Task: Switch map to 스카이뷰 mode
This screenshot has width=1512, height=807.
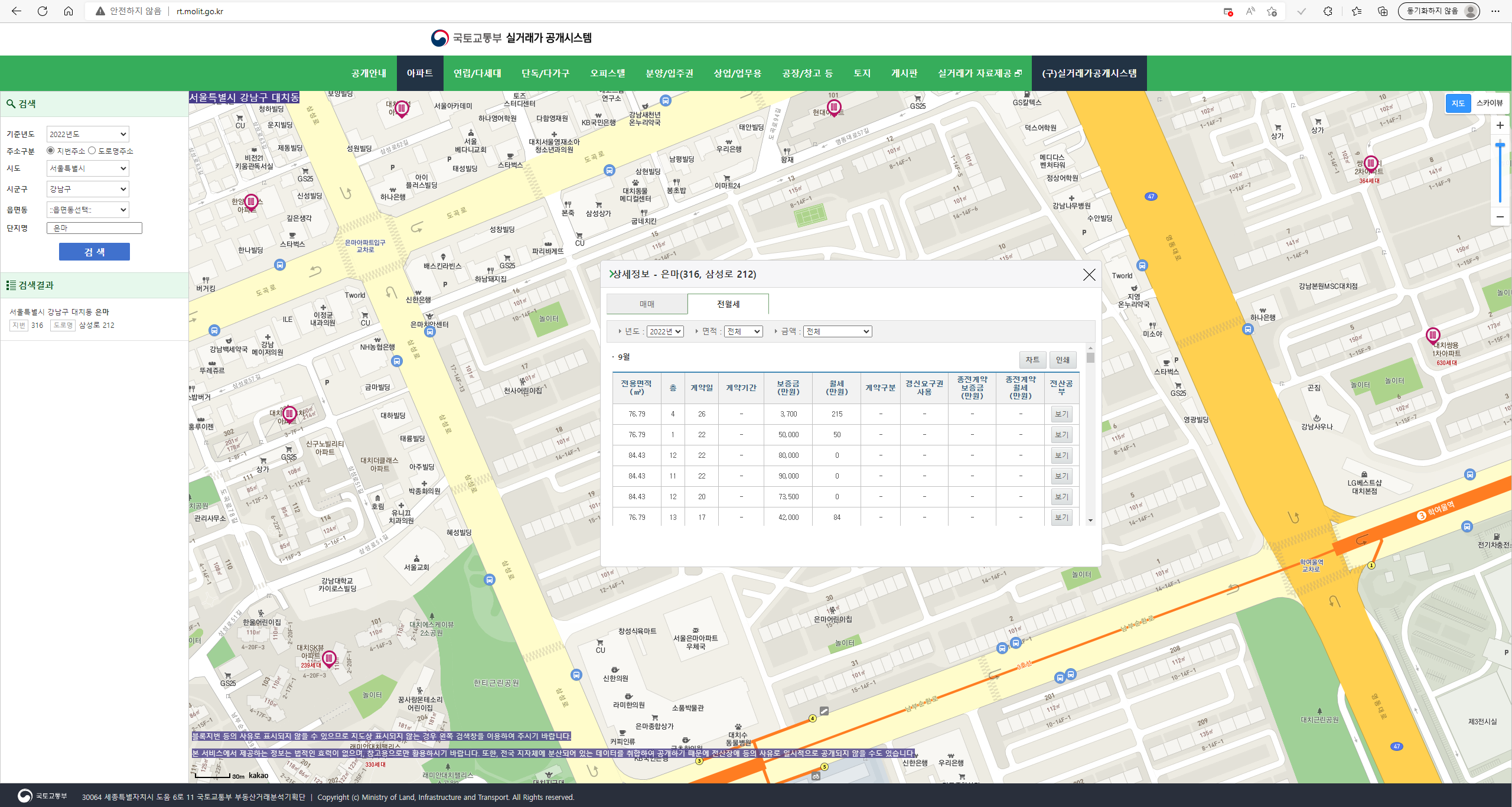Action: [x=1489, y=103]
